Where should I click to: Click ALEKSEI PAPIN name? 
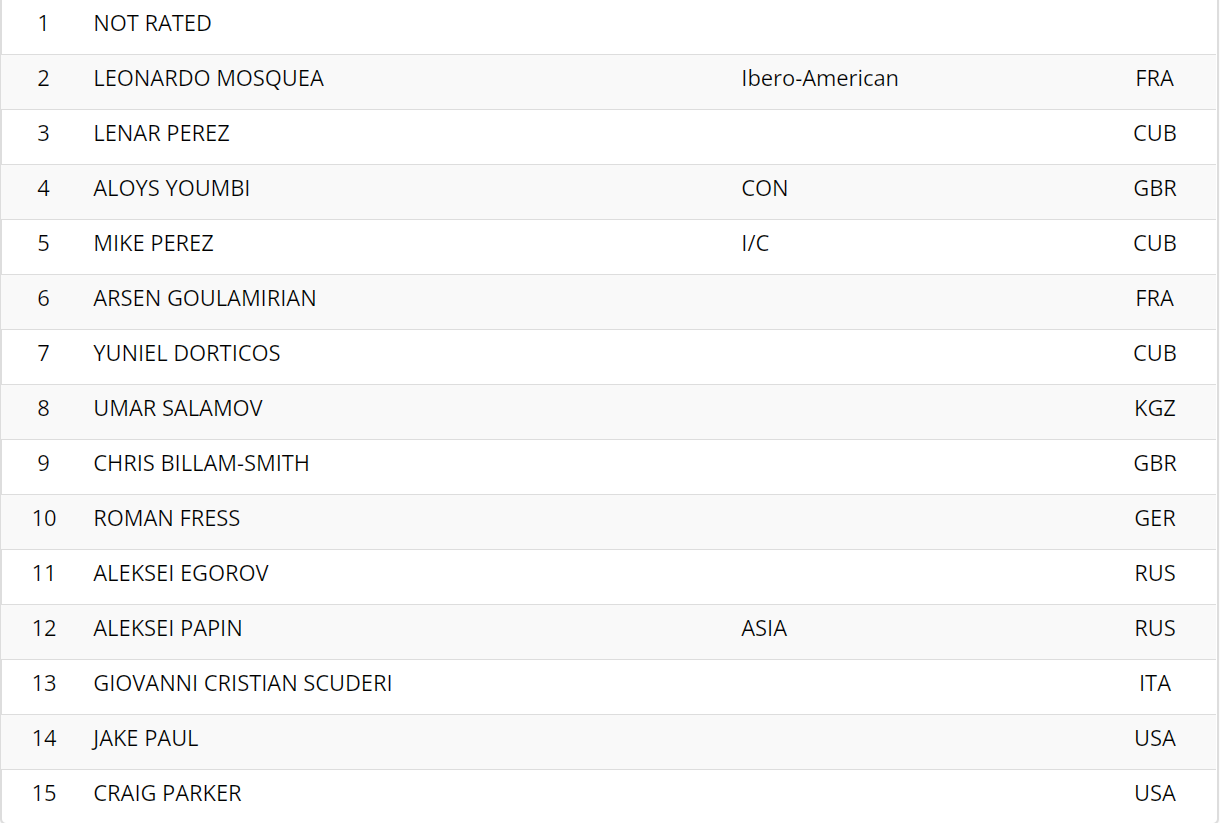click(x=167, y=628)
